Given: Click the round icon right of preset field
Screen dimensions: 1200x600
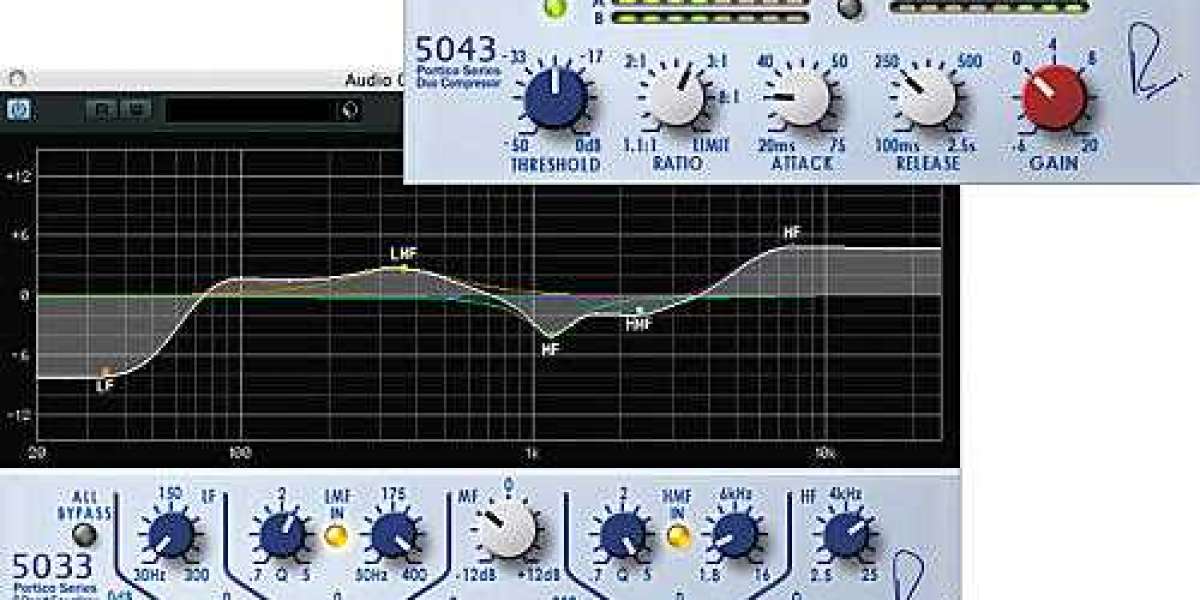Looking at the screenshot, I should click(349, 110).
